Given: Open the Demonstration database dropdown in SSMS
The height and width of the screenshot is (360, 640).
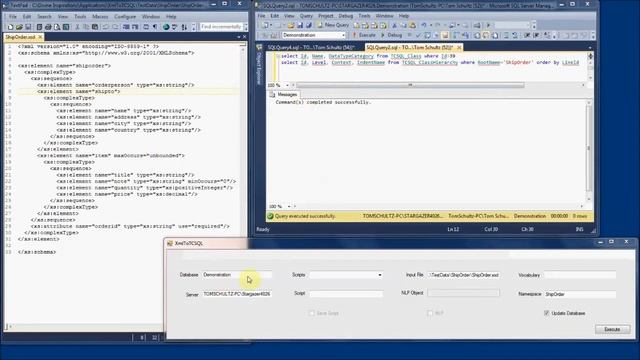Looking at the screenshot, I should (x=343, y=36).
